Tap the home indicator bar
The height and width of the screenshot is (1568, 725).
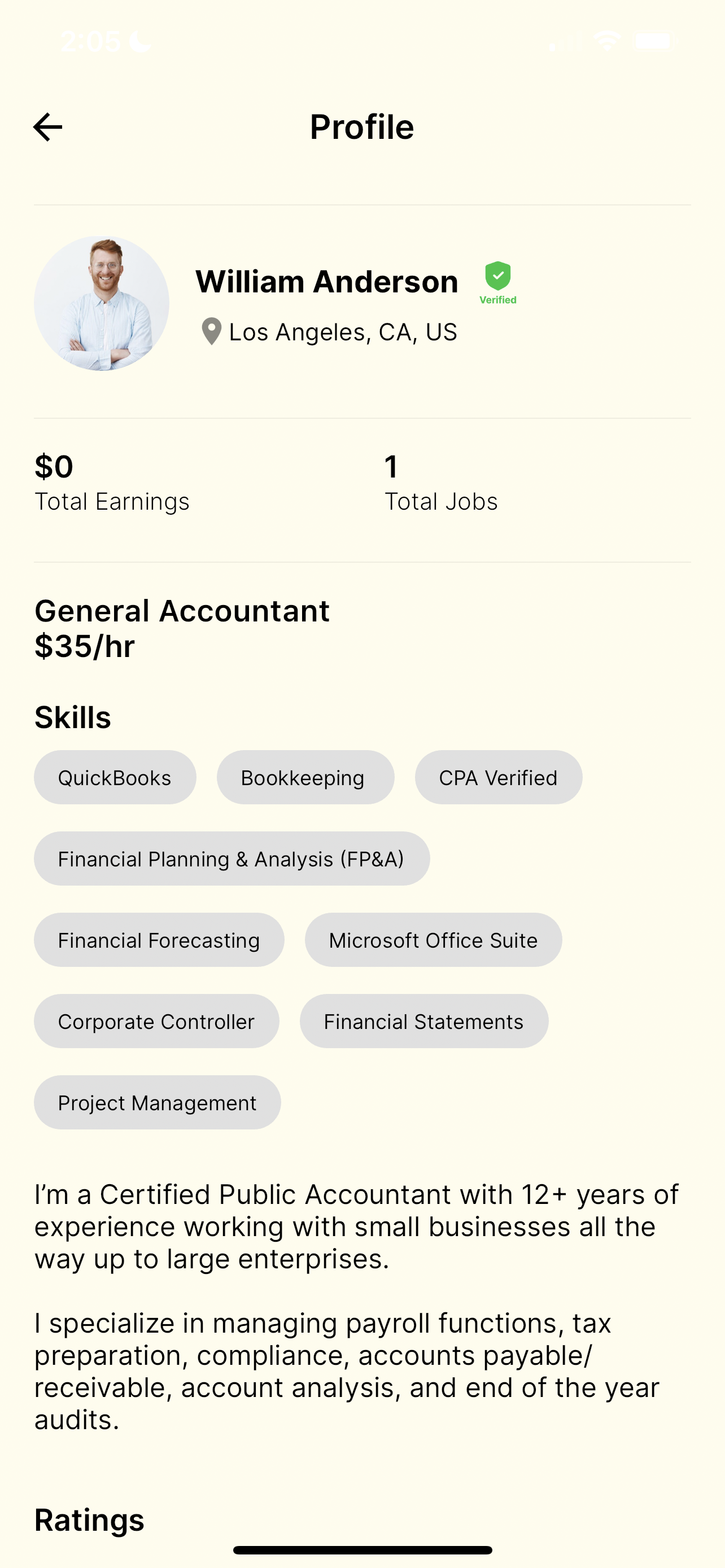pyautogui.click(x=362, y=1550)
